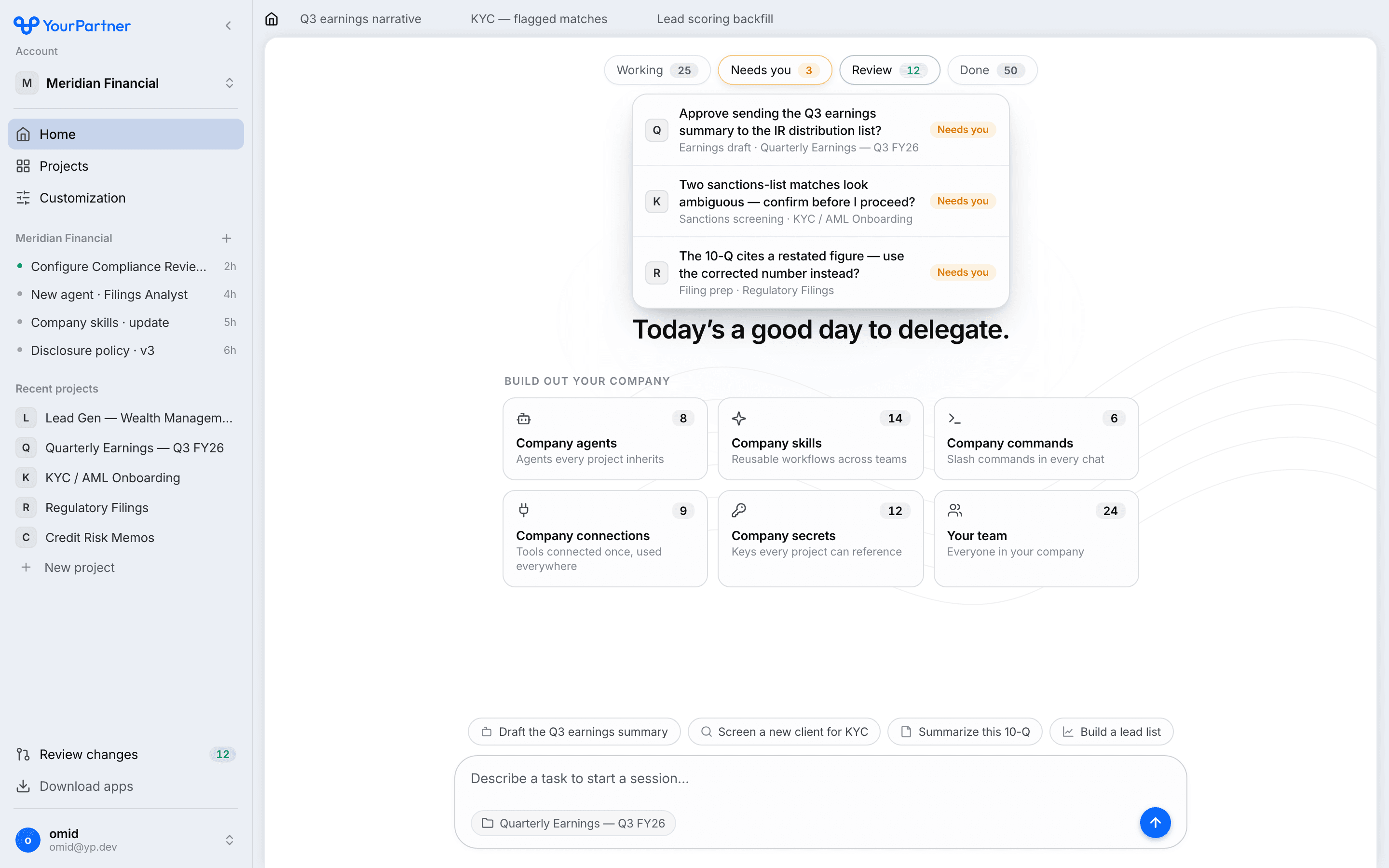
Task: Open the home icon in the top tab bar
Action: 272,19
